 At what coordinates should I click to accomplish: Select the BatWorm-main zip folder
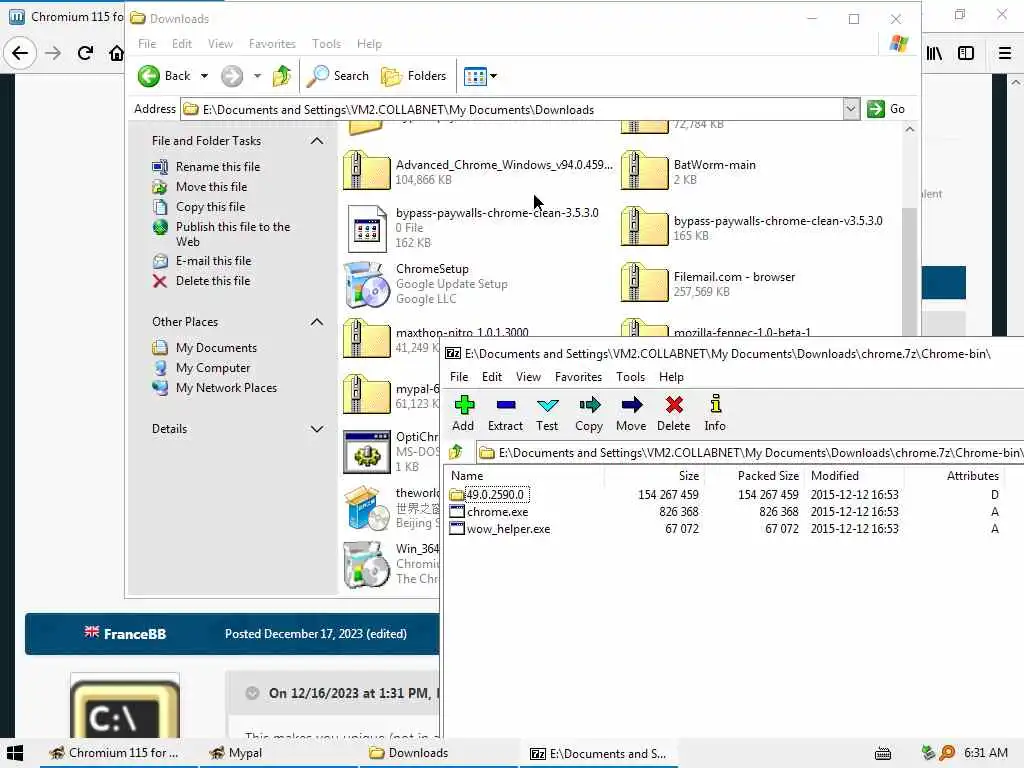click(x=645, y=170)
